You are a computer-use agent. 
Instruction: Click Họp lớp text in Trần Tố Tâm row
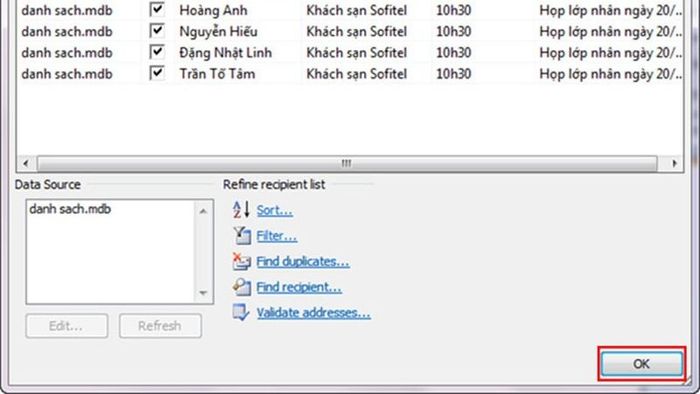pyautogui.click(x=610, y=74)
